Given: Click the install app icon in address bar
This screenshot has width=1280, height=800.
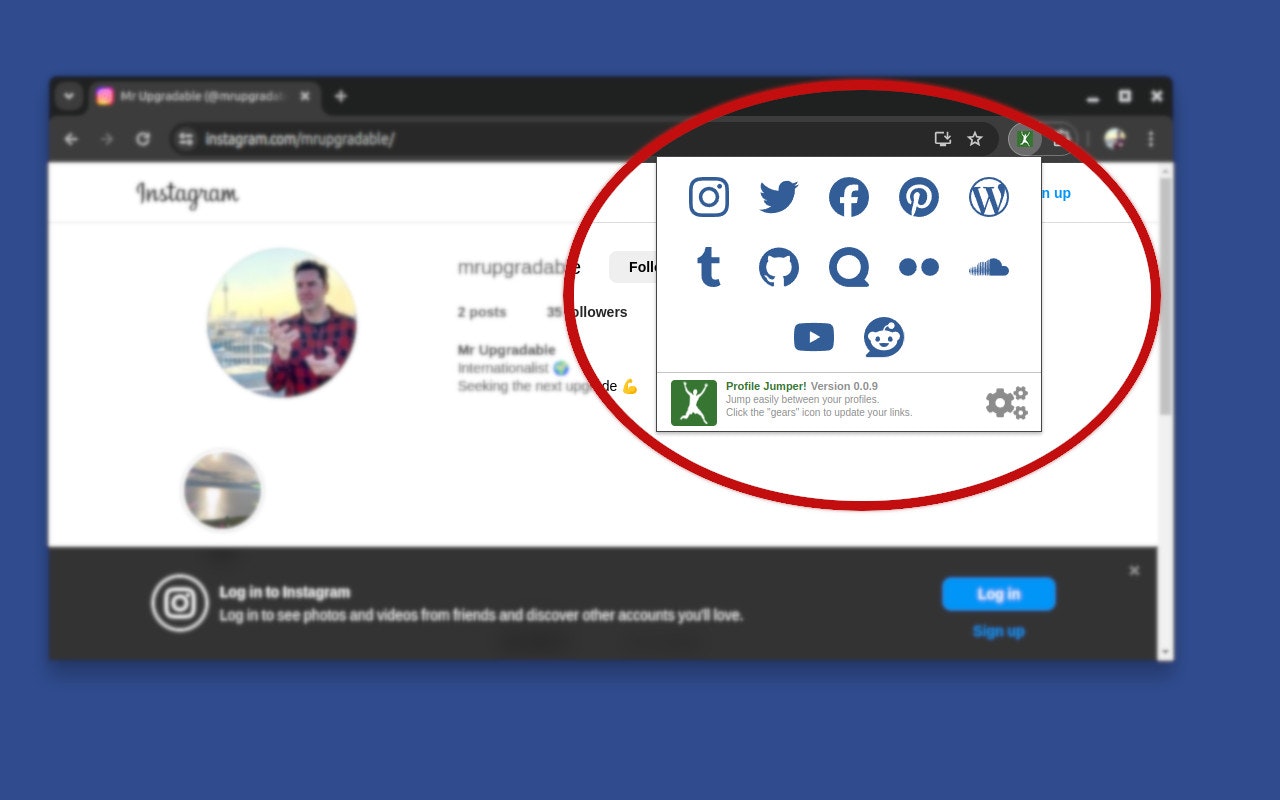Looking at the screenshot, I should pos(942,139).
